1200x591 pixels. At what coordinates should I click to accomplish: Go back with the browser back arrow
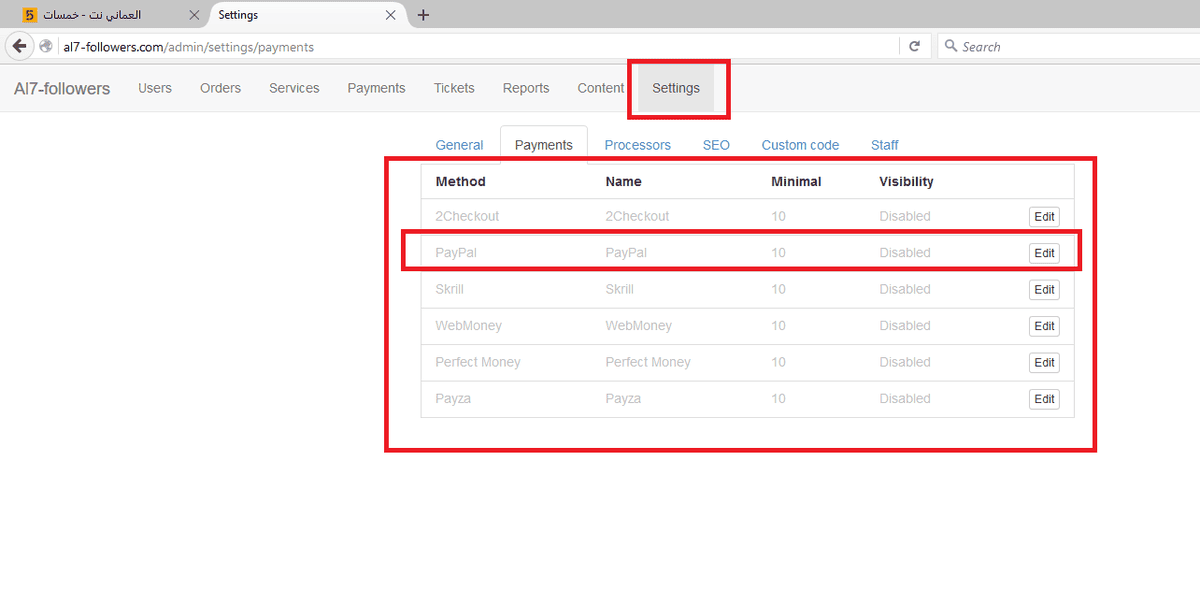click(x=19, y=46)
